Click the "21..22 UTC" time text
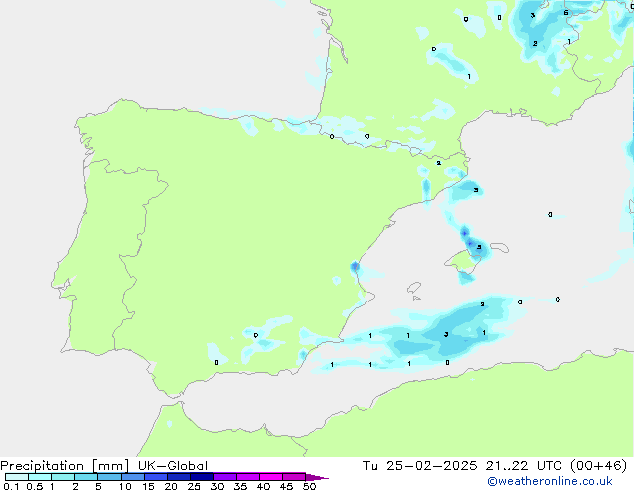 524,466
